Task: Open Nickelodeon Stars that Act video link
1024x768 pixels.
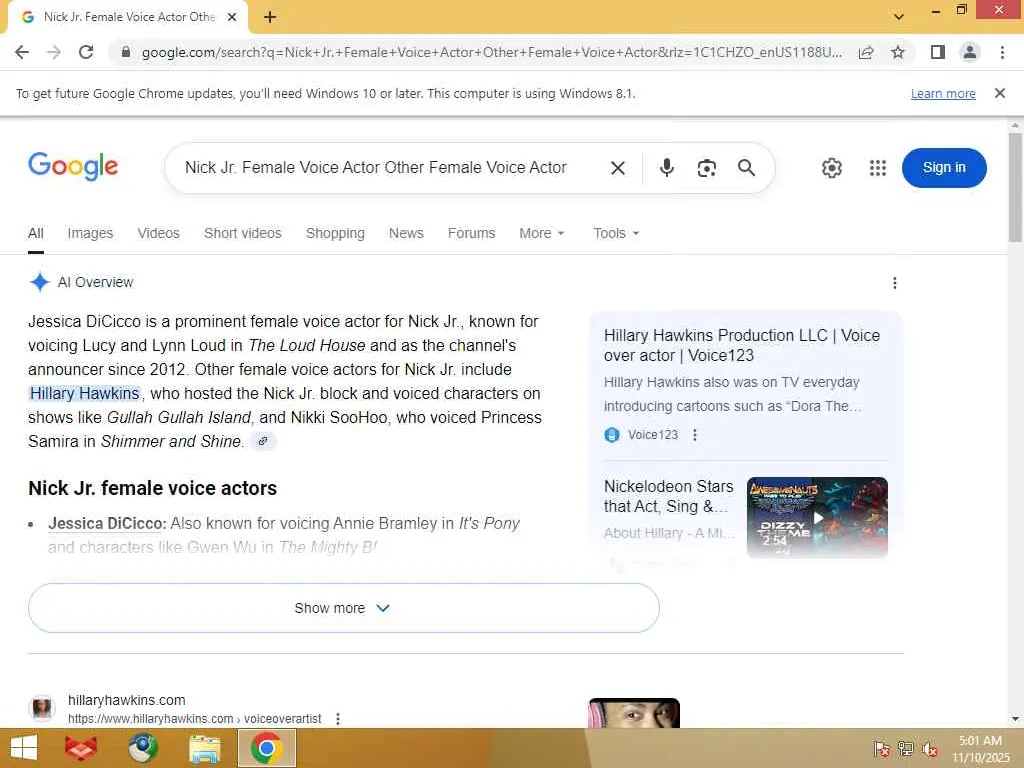Action: click(669, 496)
